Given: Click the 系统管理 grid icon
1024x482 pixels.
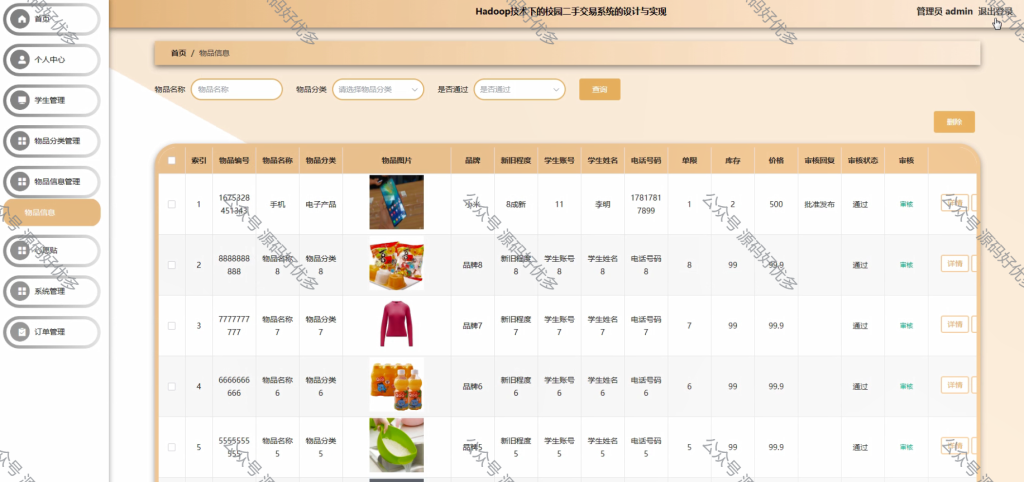Looking at the screenshot, I should coord(21,291).
